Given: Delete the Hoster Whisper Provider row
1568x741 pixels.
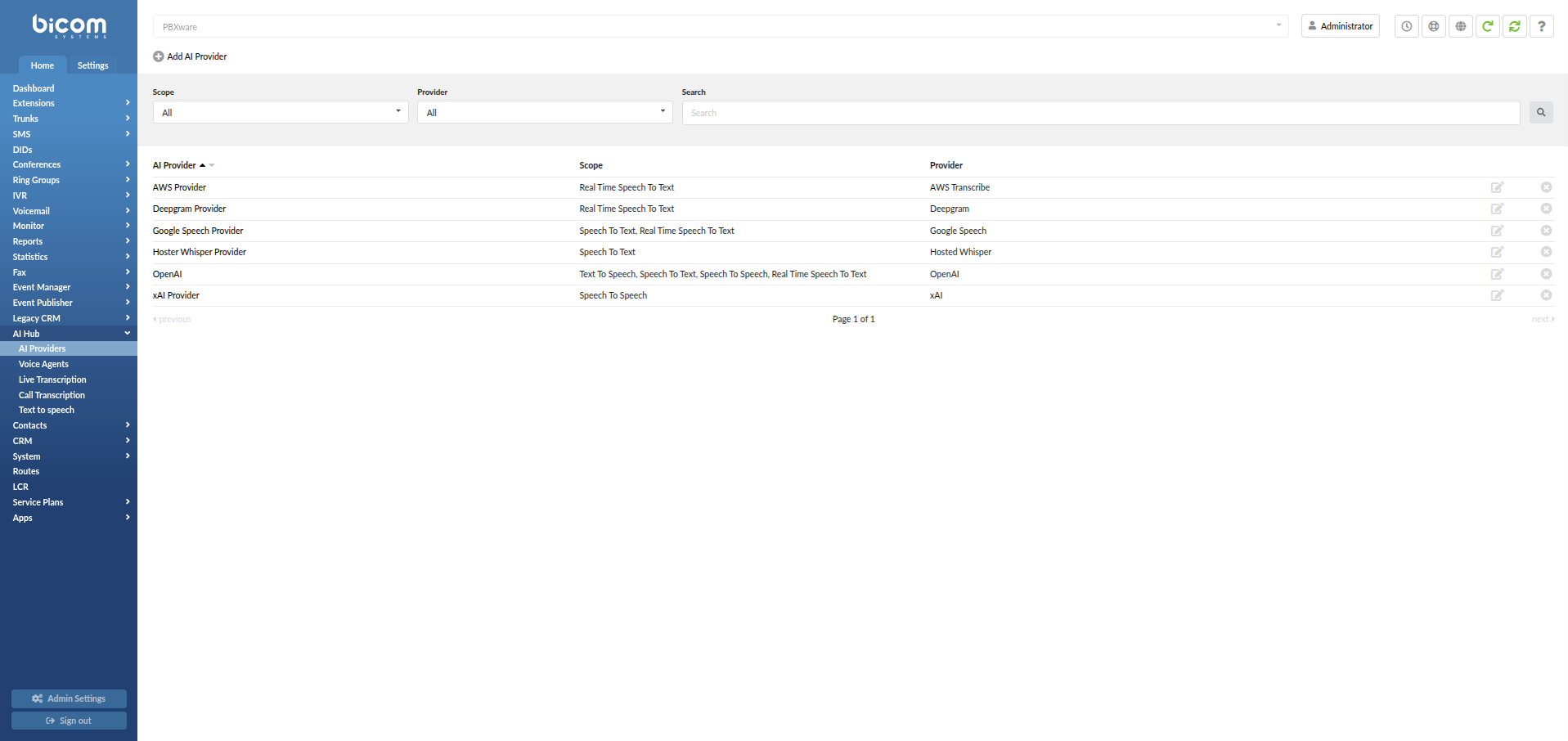Looking at the screenshot, I should 1546,252.
